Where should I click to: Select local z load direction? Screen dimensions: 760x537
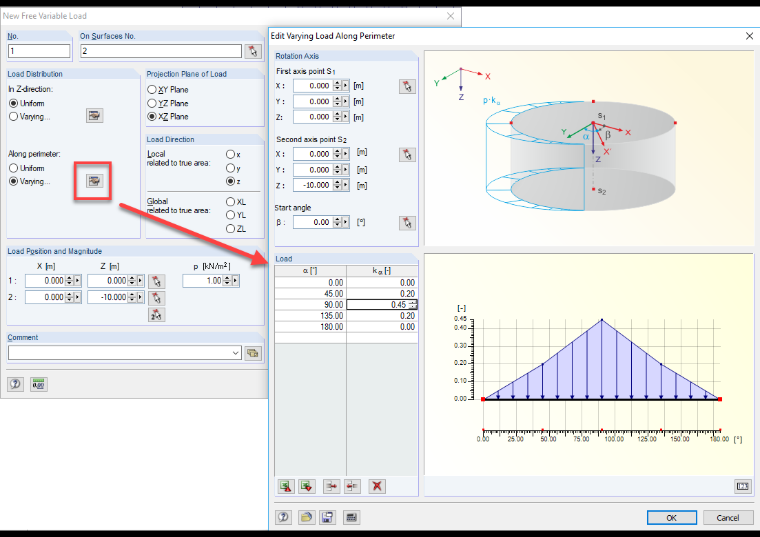[230, 181]
